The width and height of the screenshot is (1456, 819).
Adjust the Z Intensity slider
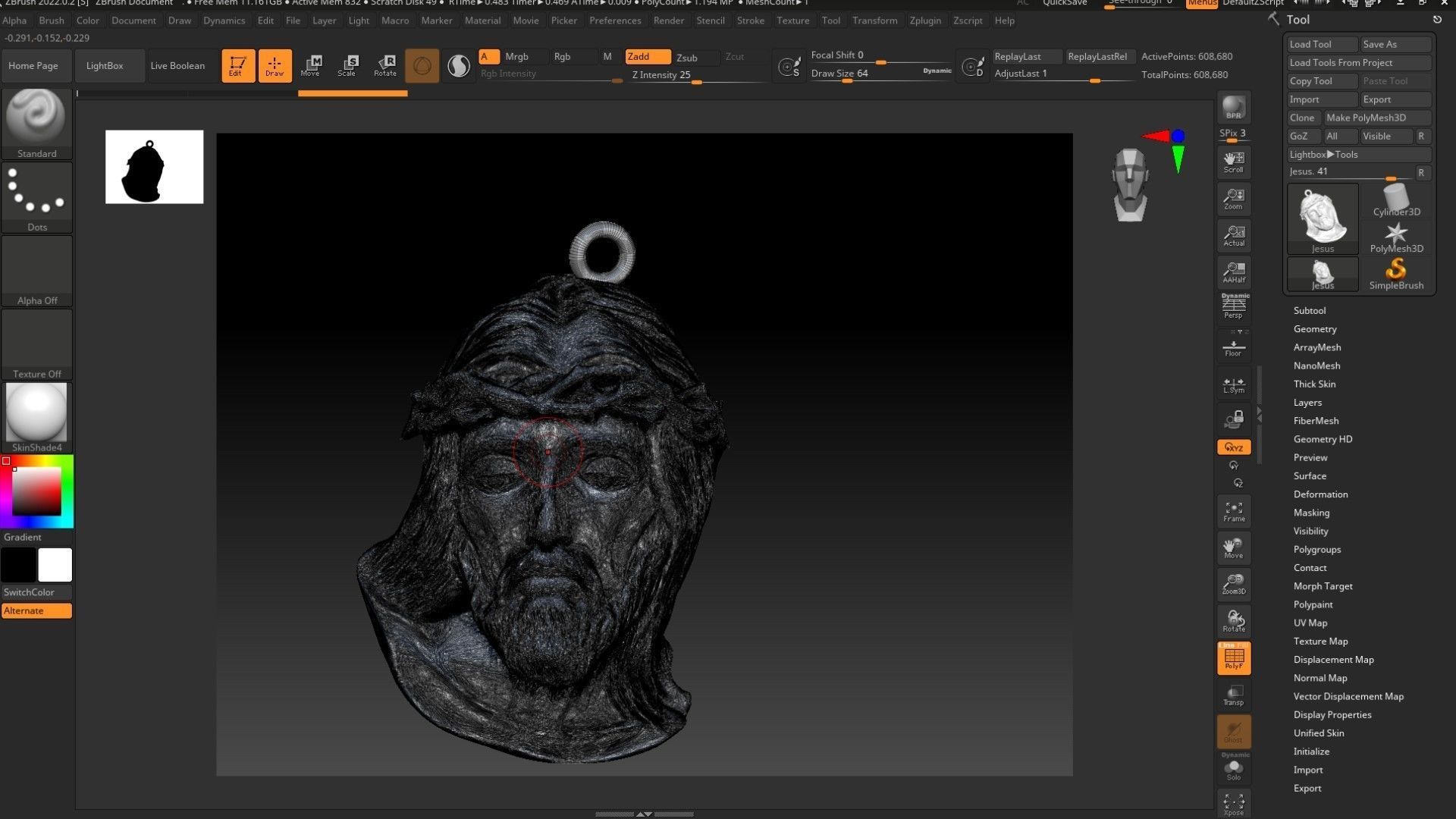point(698,76)
